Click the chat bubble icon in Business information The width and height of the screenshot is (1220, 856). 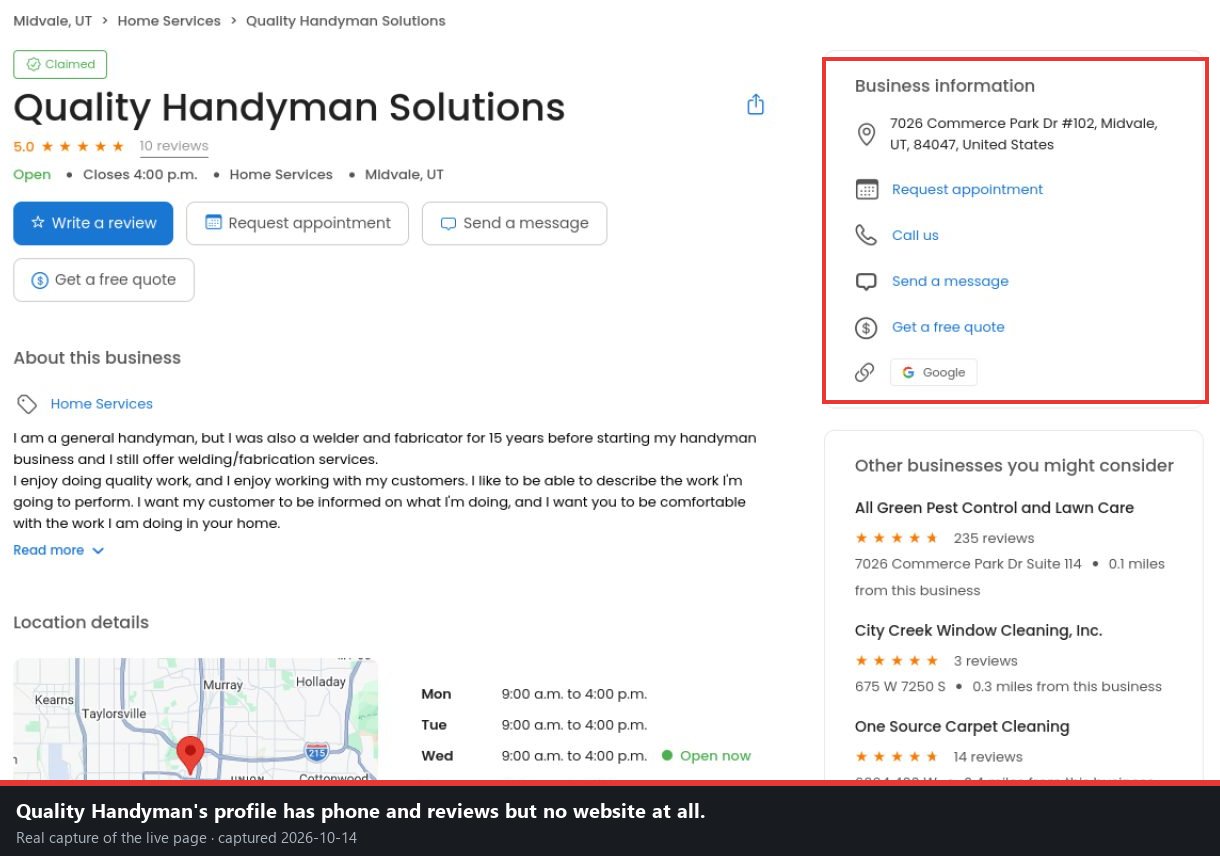pos(866,281)
